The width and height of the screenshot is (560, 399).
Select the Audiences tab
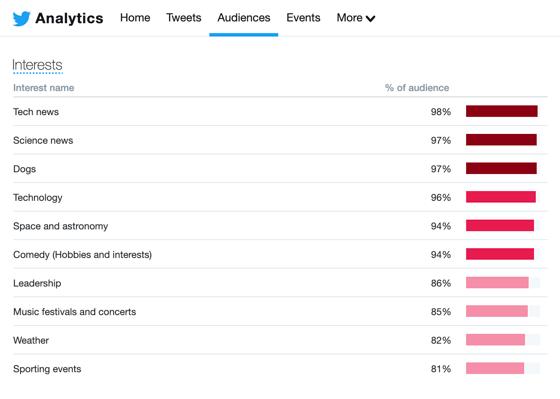pyautogui.click(x=244, y=18)
